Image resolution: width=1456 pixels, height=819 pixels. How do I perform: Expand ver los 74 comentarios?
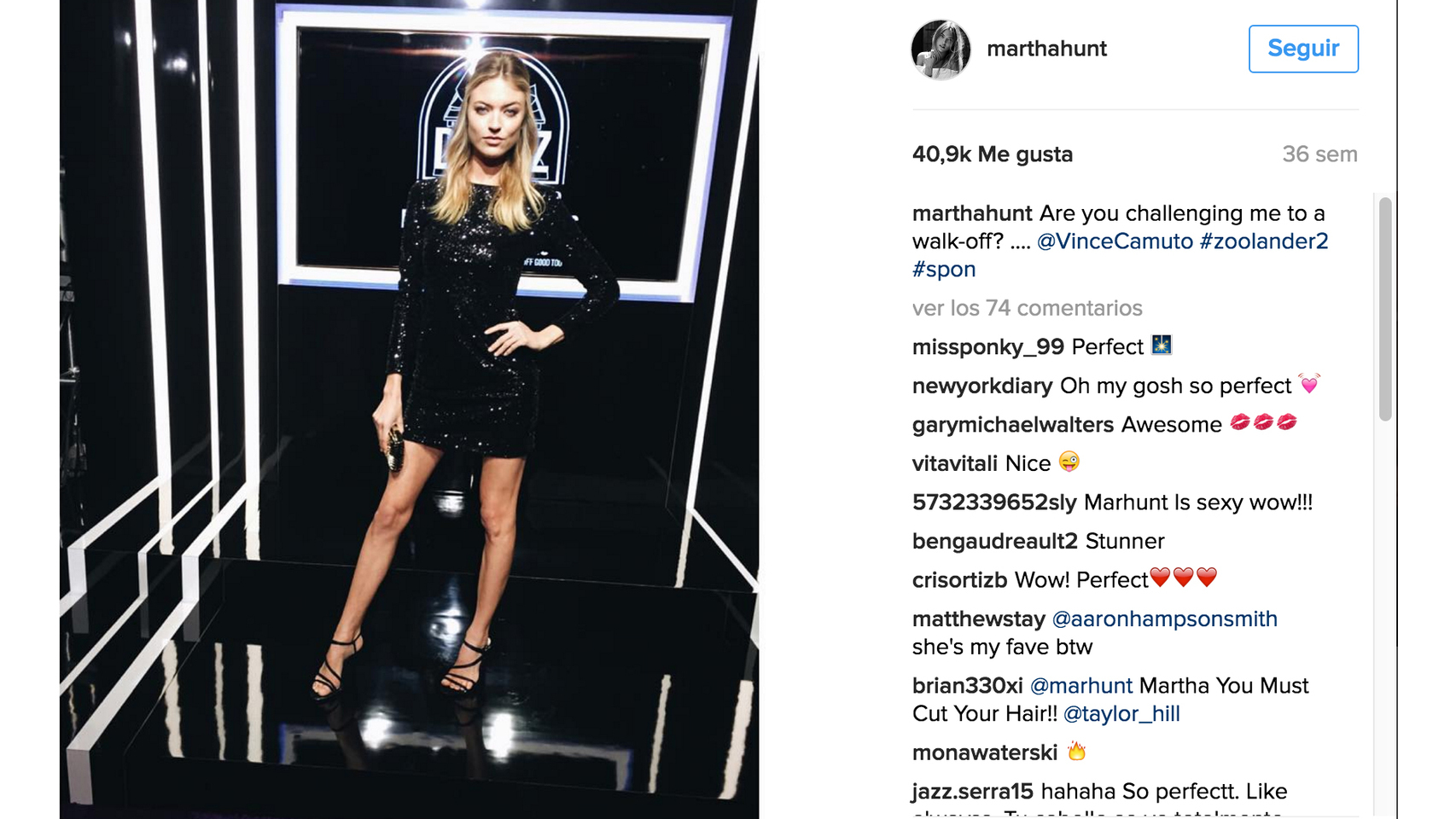point(1027,308)
